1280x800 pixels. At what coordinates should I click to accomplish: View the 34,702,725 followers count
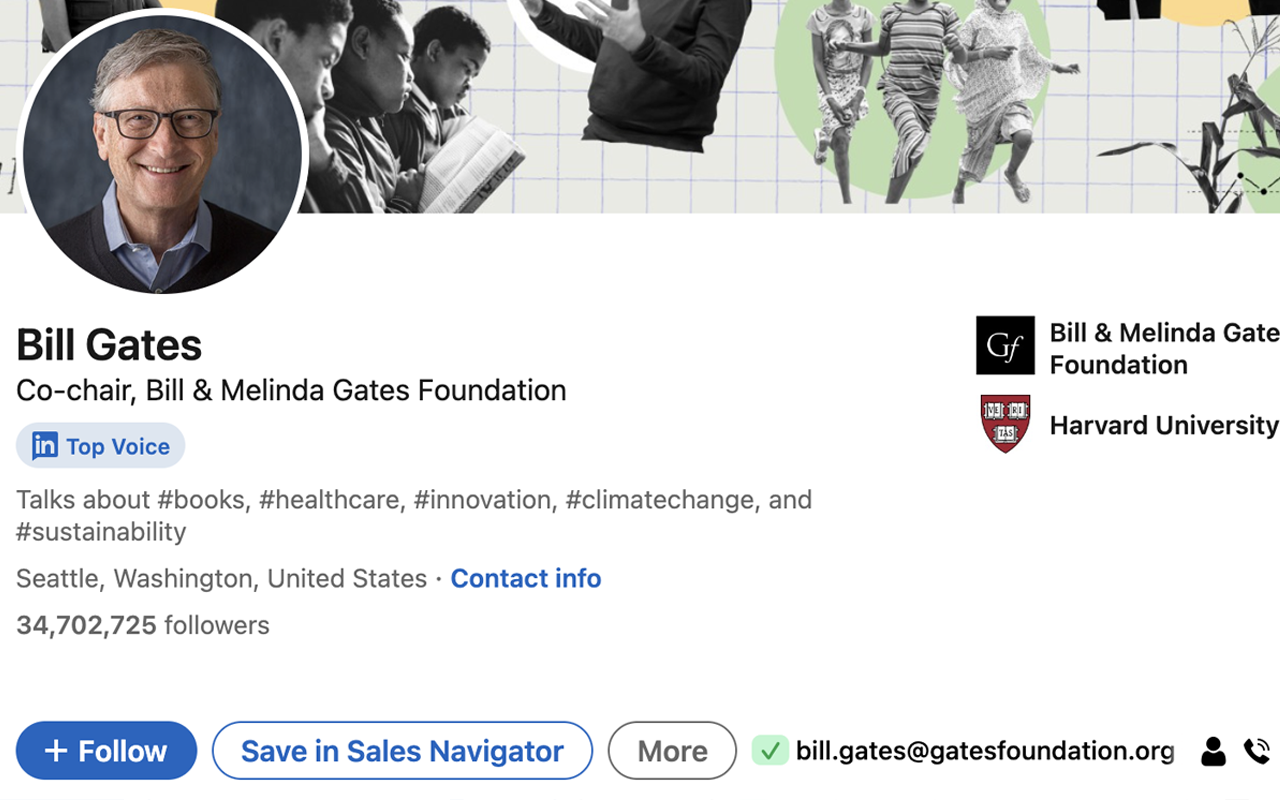tap(143, 626)
